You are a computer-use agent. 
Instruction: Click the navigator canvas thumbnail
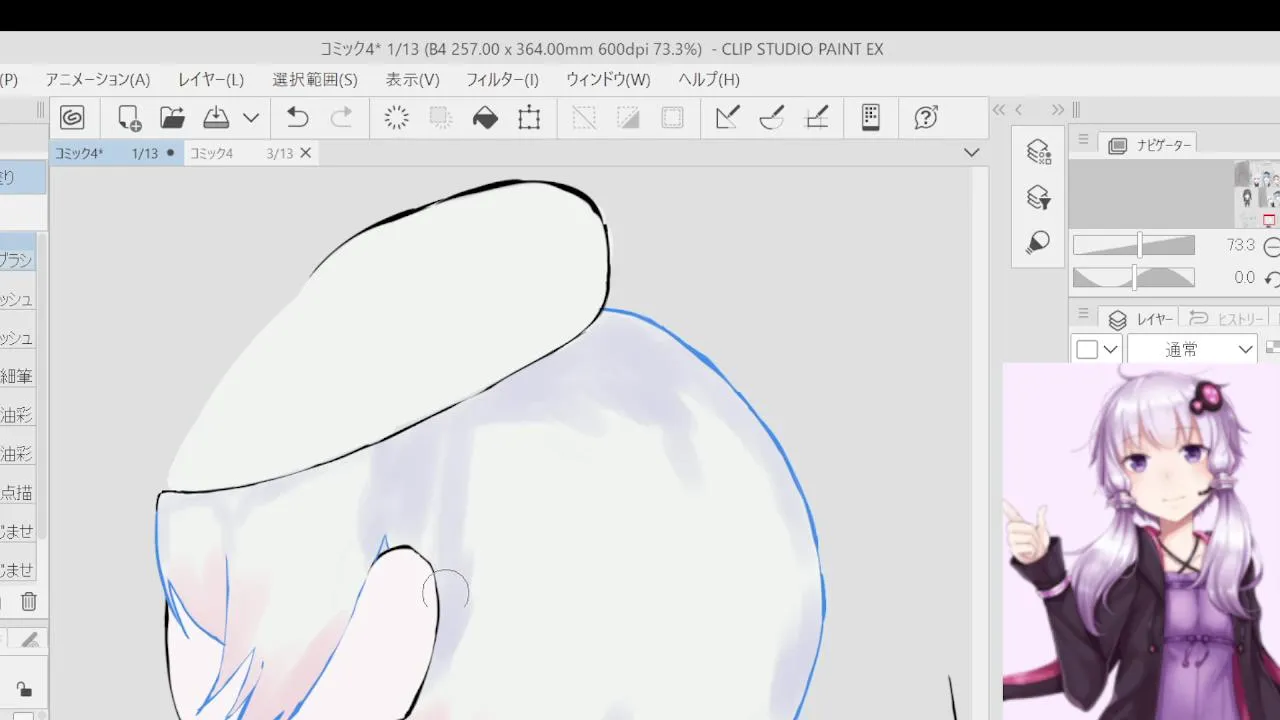1257,193
